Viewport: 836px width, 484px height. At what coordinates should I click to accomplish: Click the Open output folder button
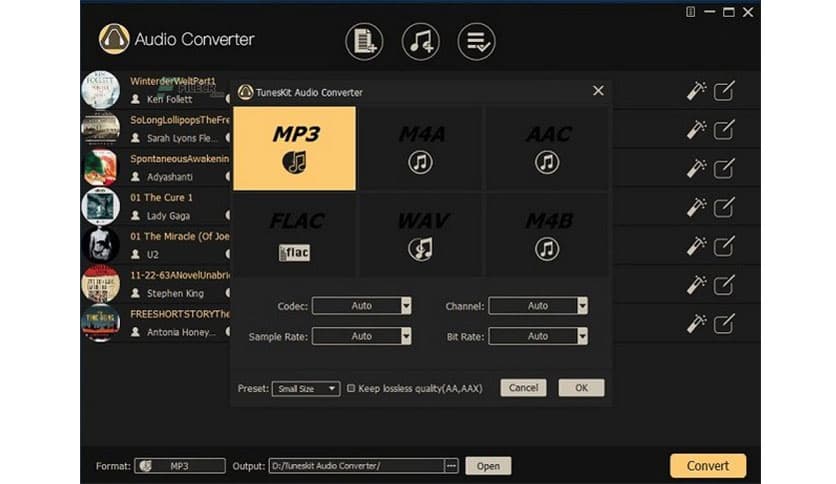(x=488, y=466)
